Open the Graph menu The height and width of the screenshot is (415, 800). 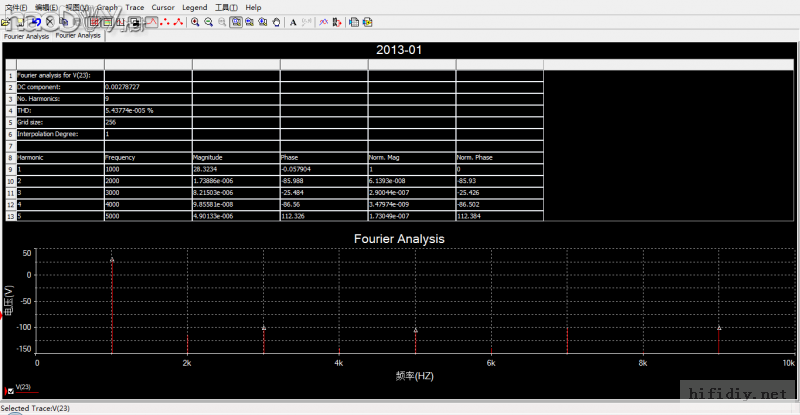coord(107,7)
